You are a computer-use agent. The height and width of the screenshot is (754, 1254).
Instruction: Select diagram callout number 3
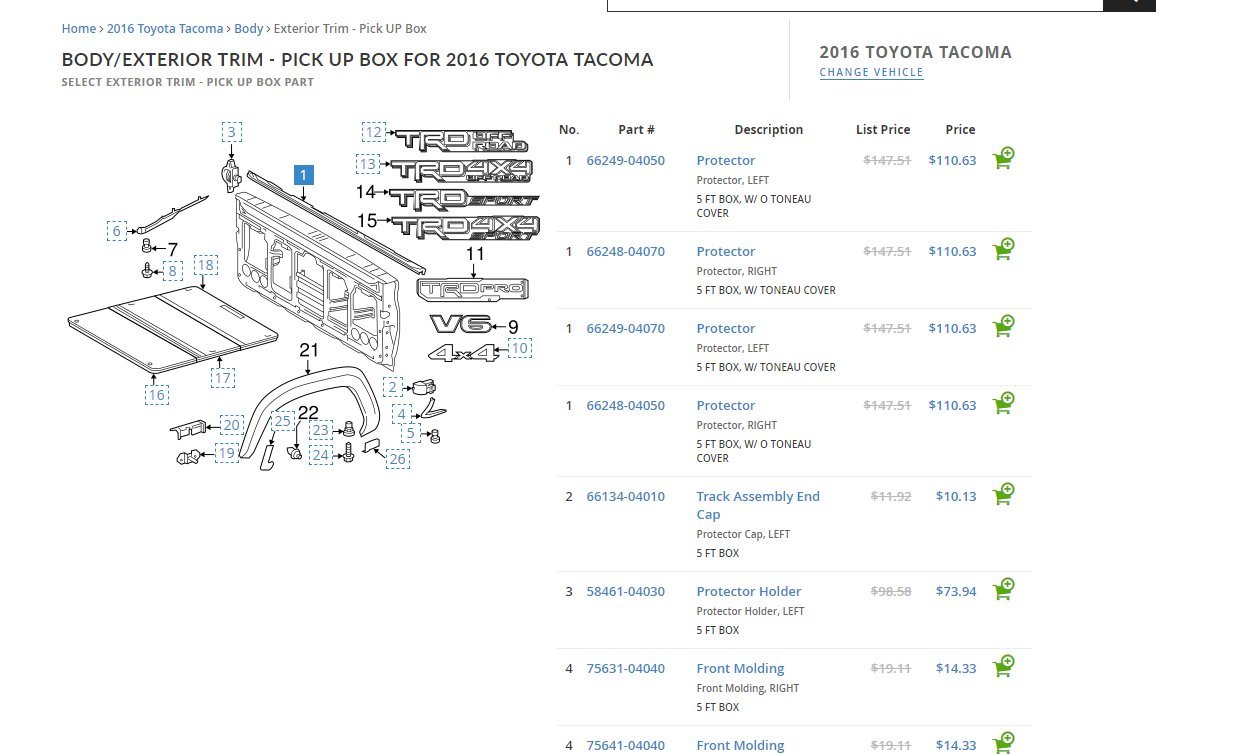[x=232, y=132]
